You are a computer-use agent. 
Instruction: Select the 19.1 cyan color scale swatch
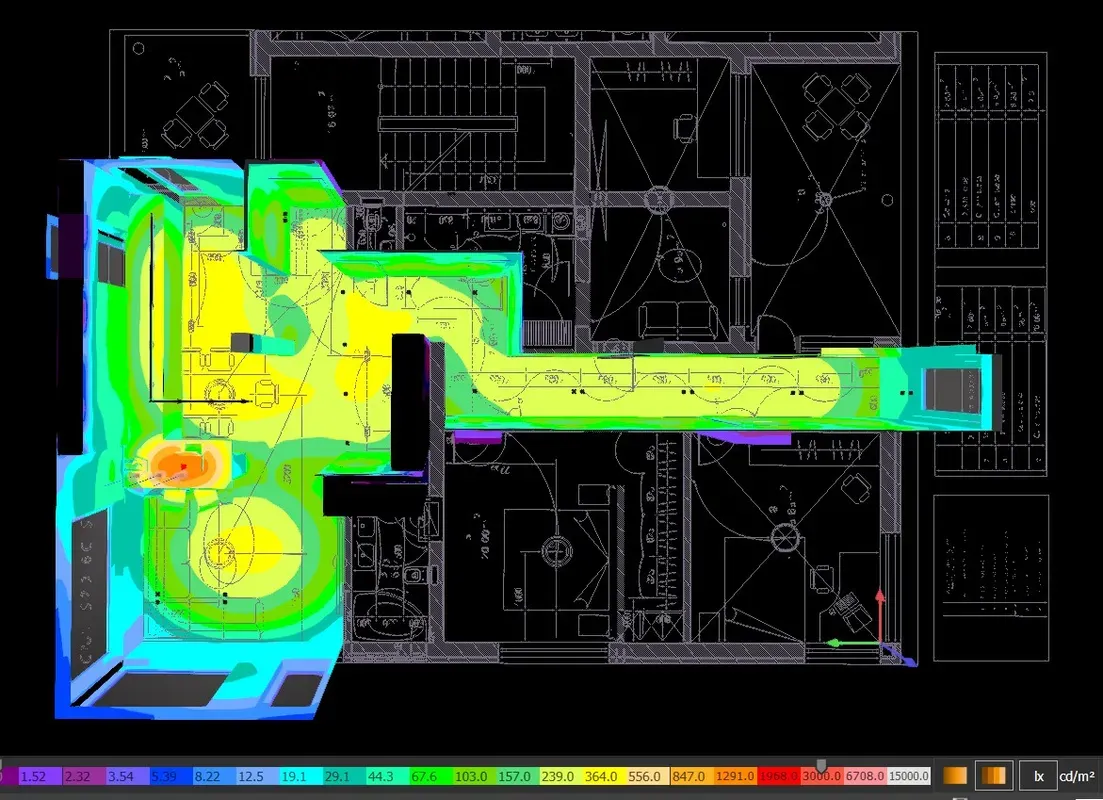click(x=301, y=776)
